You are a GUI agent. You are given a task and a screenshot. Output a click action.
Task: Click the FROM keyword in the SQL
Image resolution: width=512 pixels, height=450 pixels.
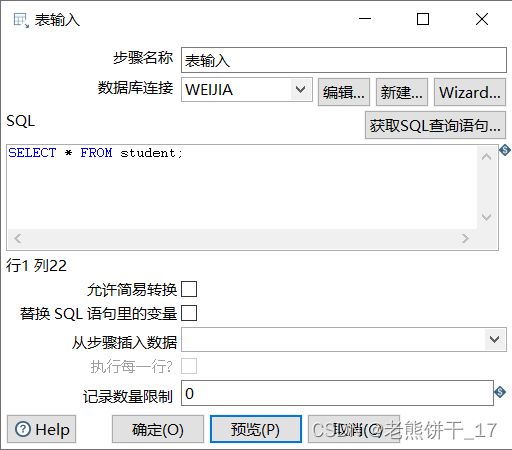[96, 153]
